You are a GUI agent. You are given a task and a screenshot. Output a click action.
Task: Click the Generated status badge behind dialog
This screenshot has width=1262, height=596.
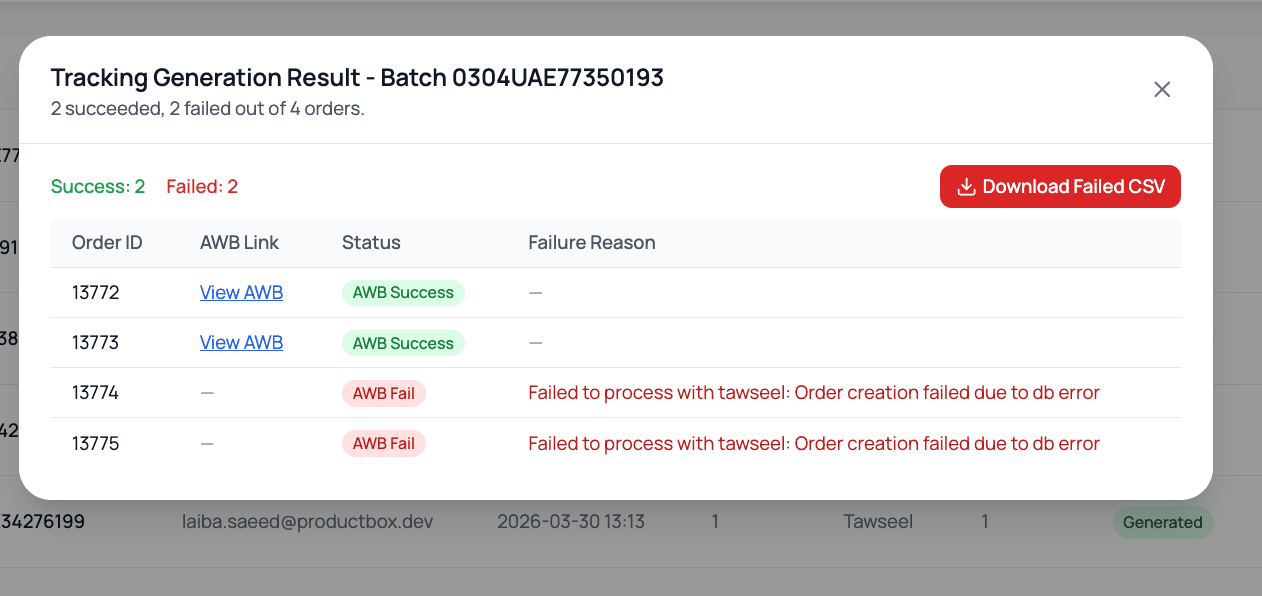[x=1163, y=522]
